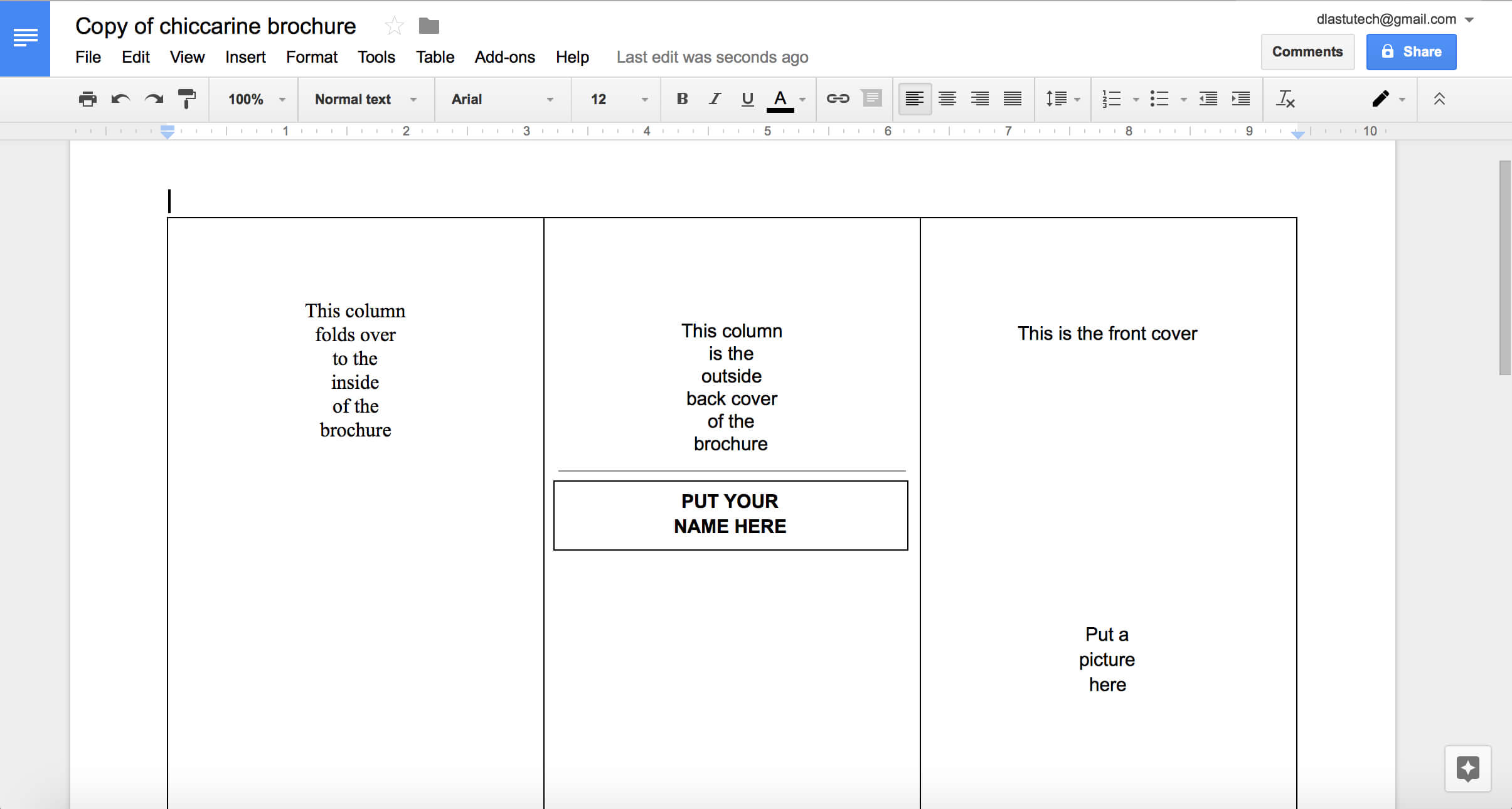This screenshot has width=1512, height=809.
Task: Toggle the zoom level percentage display
Action: (254, 98)
